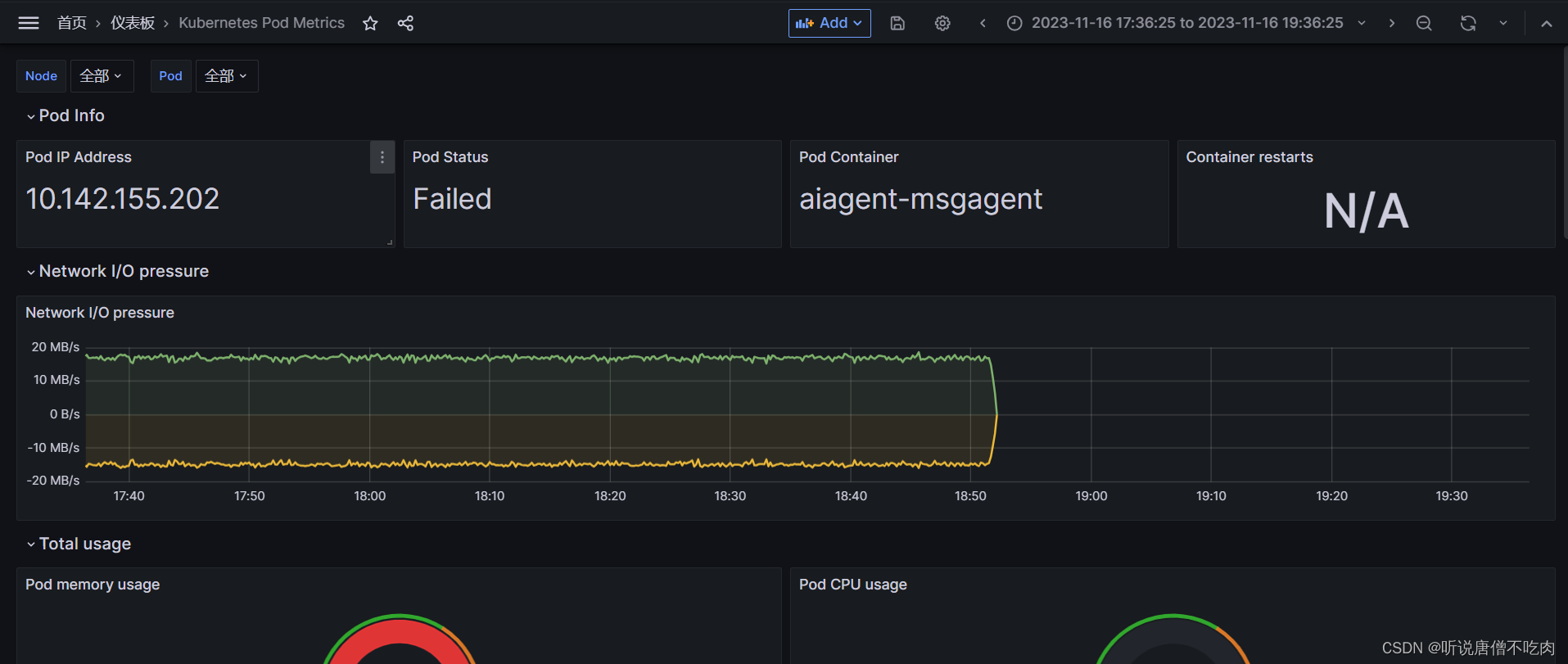
Task: Click the Pod Container panel title
Action: coord(848,157)
